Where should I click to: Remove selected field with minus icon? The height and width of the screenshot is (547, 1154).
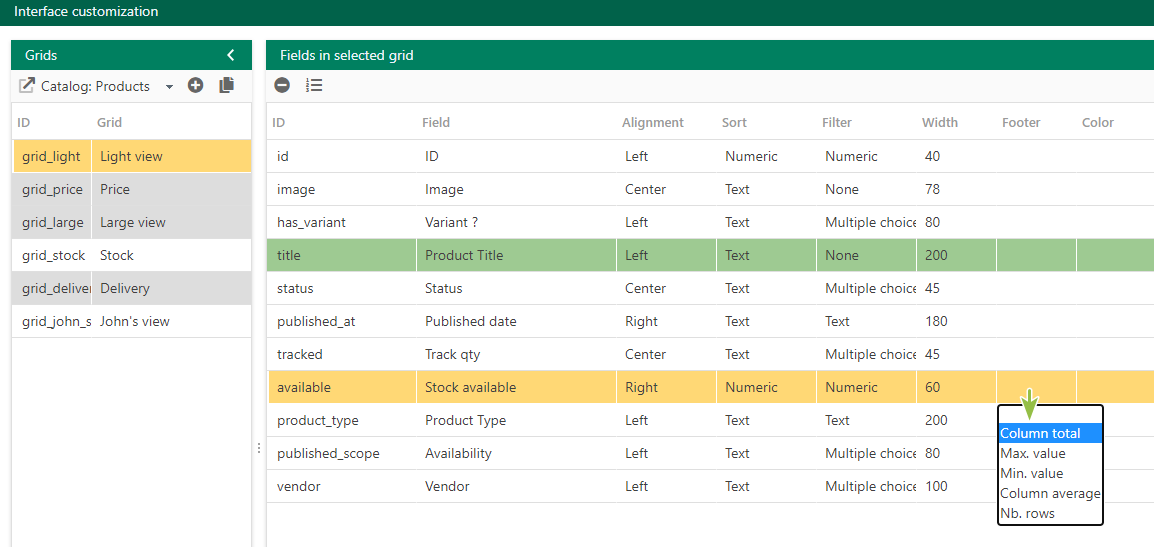pyautogui.click(x=282, y=85)
